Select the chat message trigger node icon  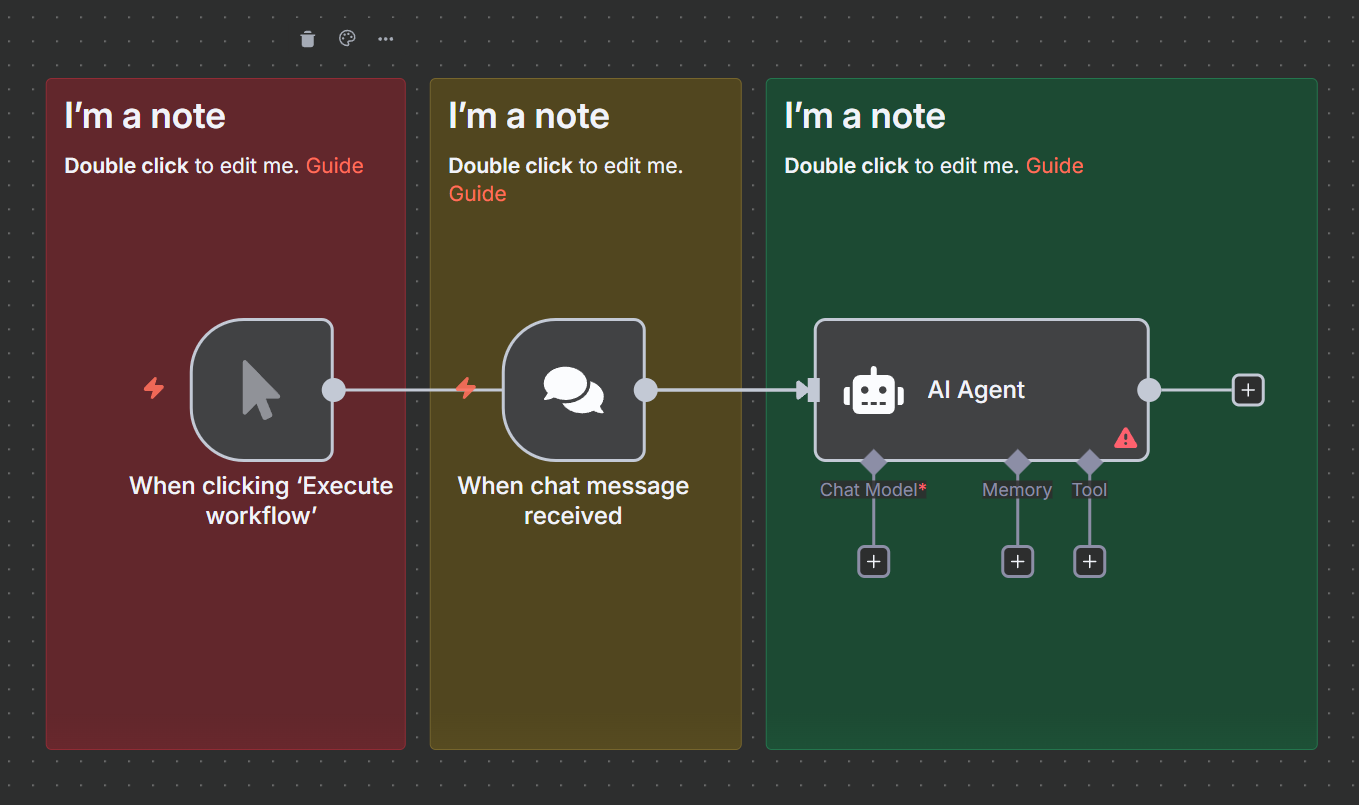(573, 390)
